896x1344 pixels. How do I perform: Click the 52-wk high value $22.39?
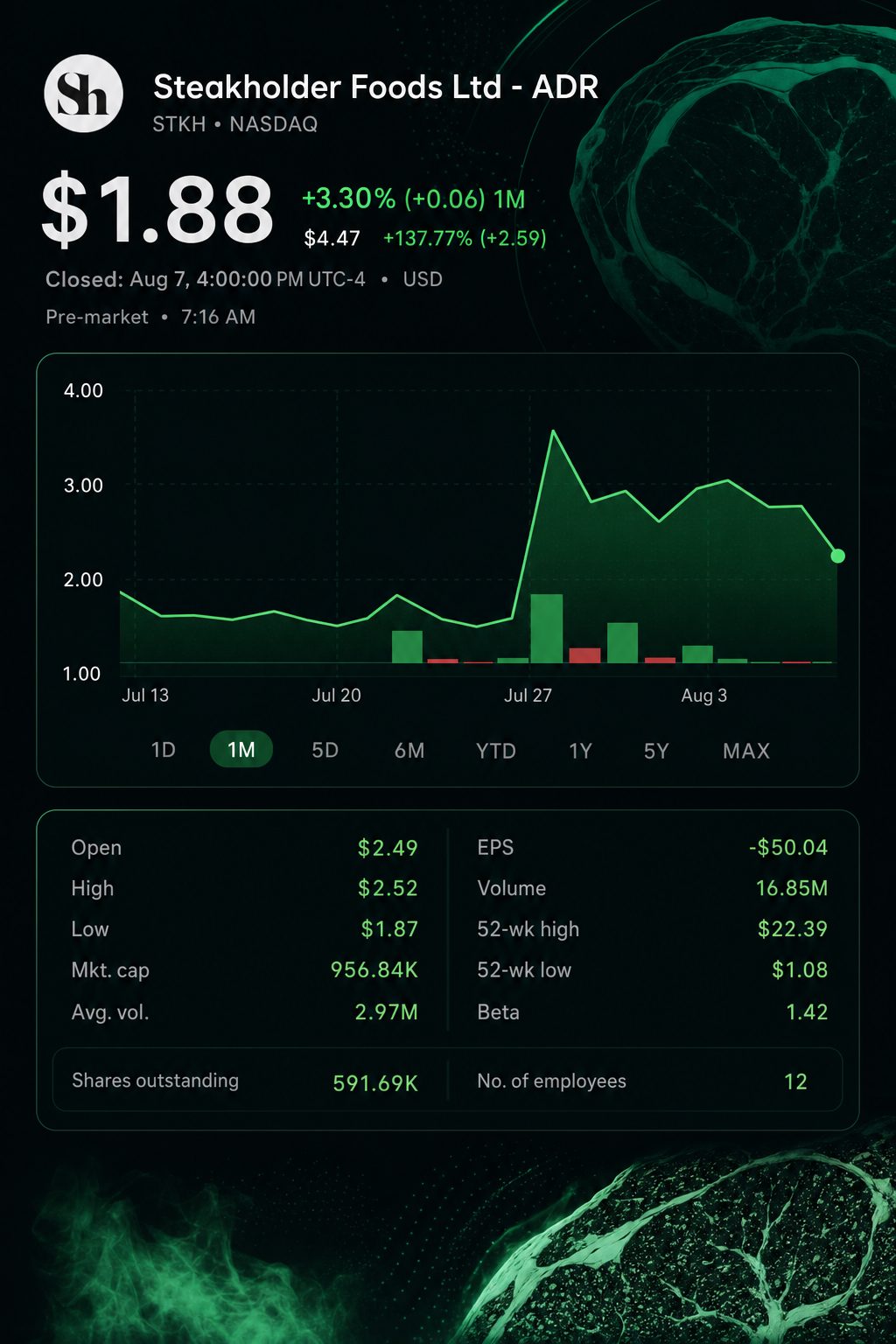pyautogui.click(x=792, y=928)
